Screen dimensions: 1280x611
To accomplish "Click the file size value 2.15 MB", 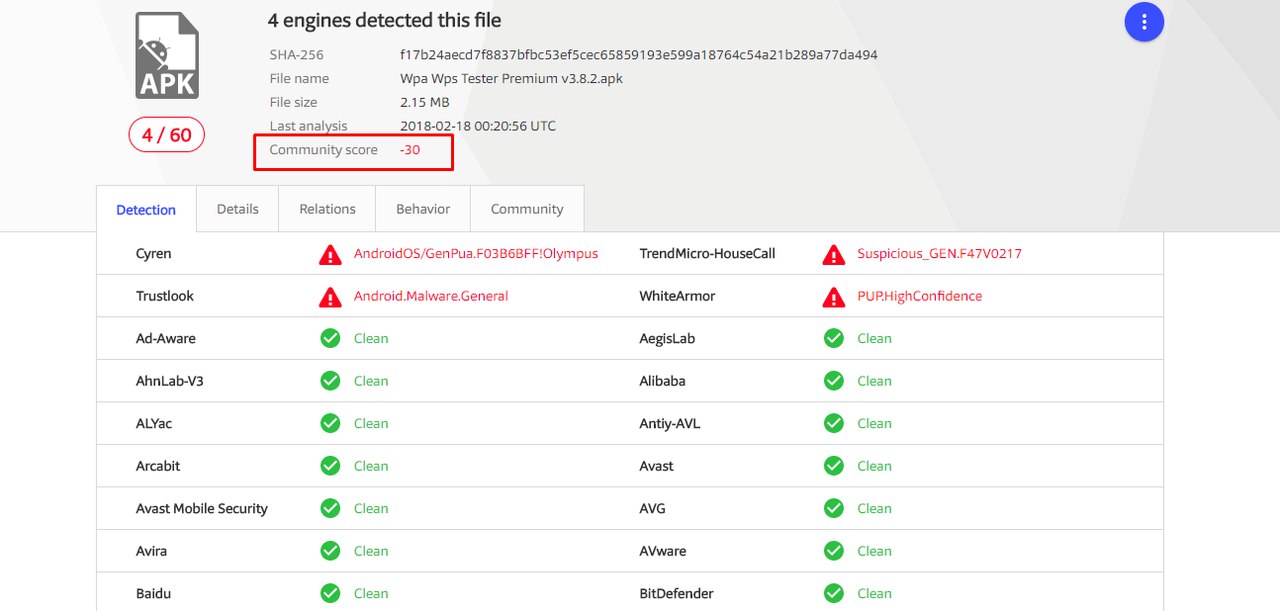I will pyautogui.click(x=425, y=102).
